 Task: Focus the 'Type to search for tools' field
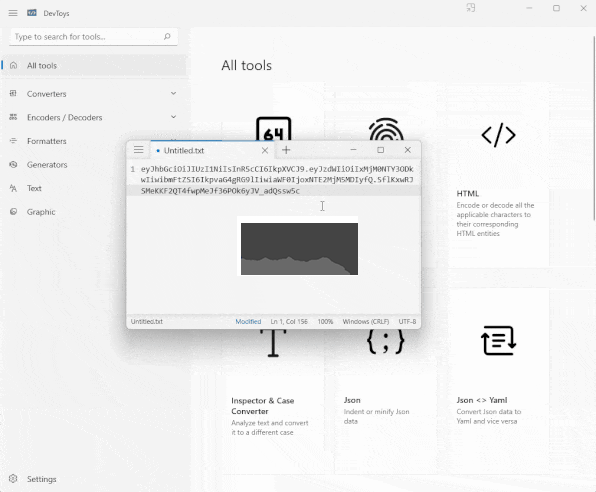point(93,37)
